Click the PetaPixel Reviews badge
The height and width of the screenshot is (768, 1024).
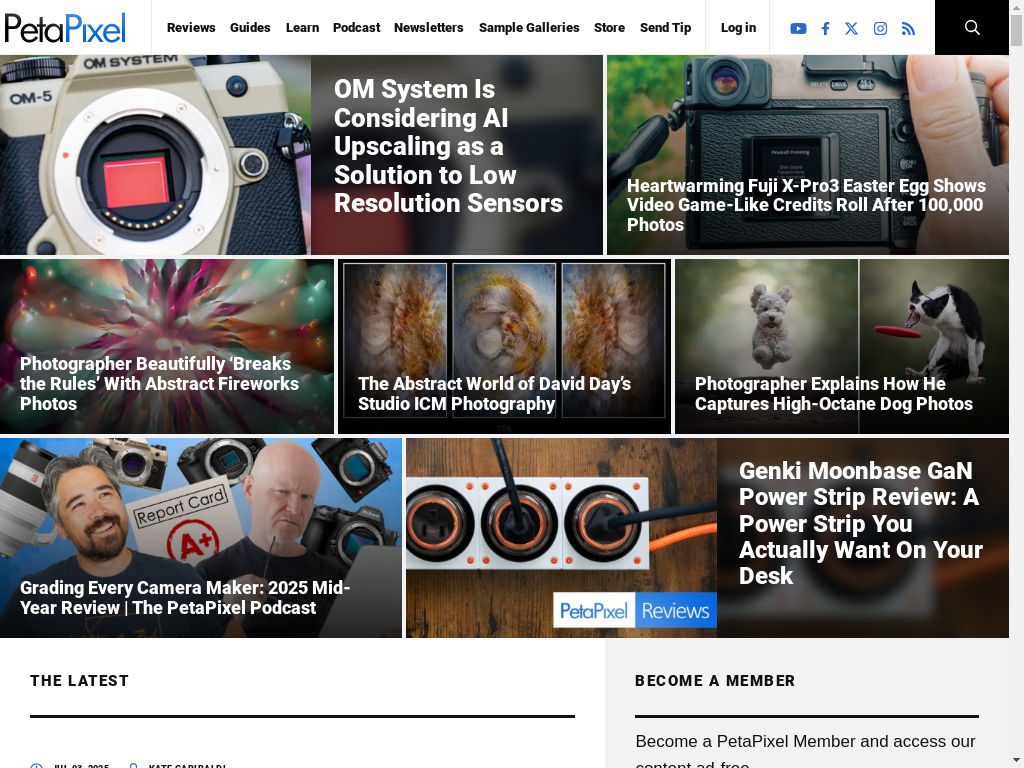point(635,610)
